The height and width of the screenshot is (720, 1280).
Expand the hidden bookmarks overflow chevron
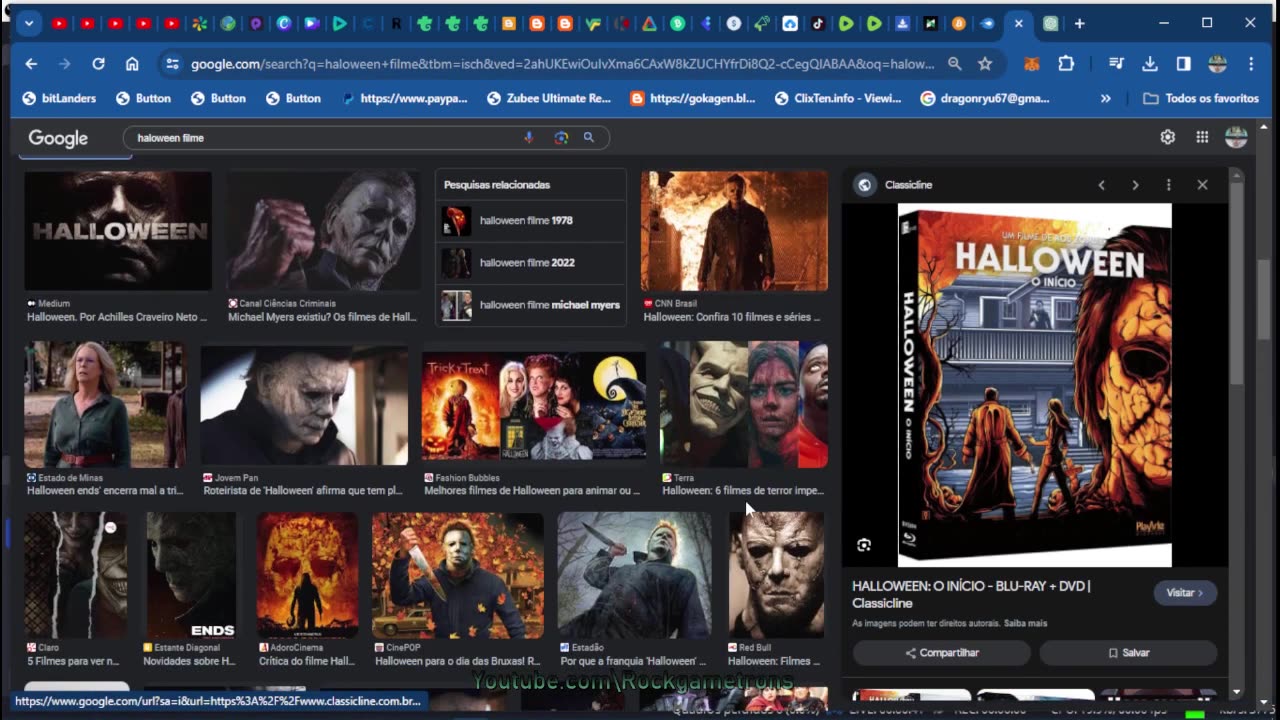(x=1105, y=98)
